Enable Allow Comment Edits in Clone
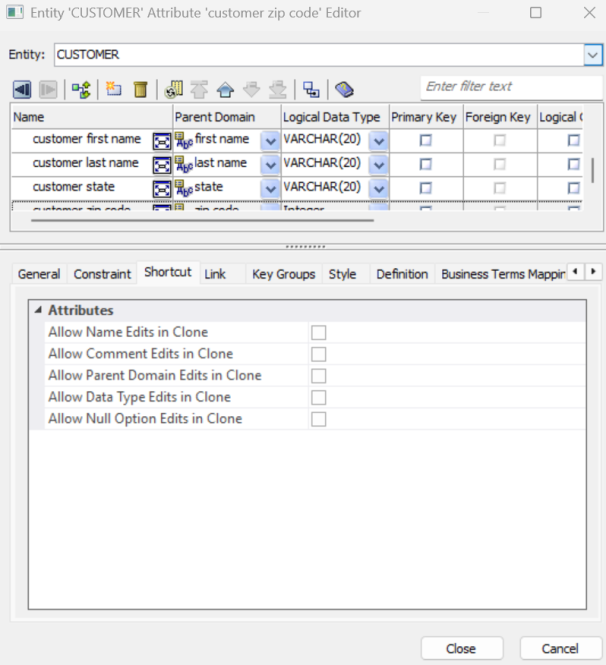606x665 pixels. [318, 354]
